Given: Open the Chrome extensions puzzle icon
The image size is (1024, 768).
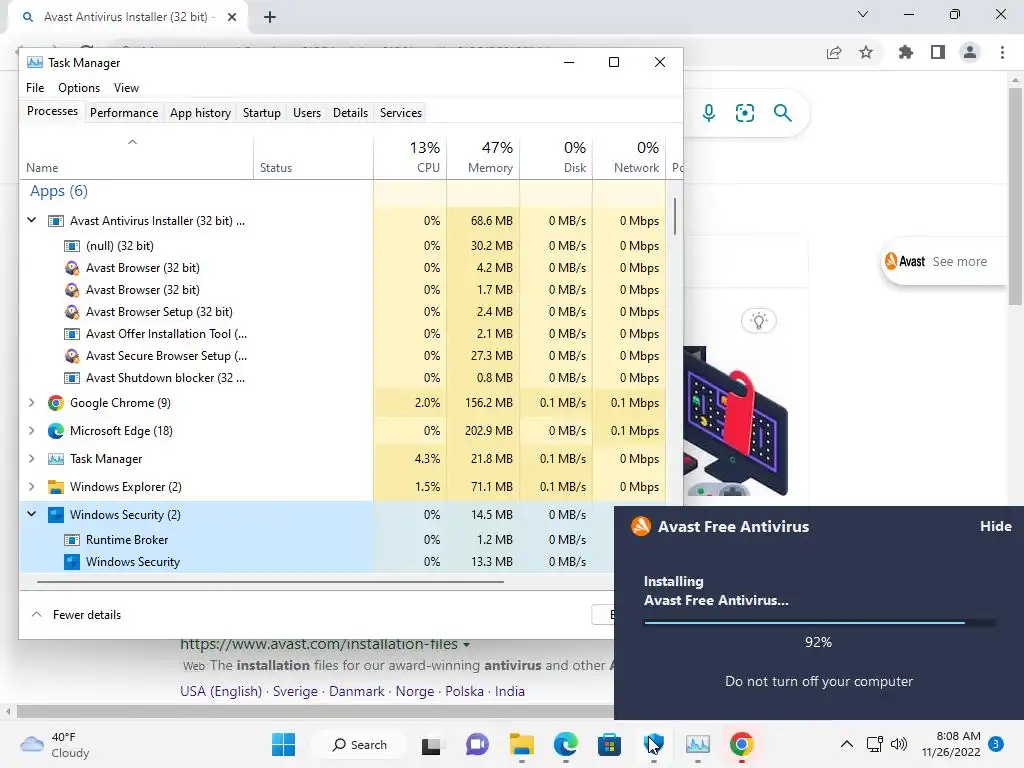Looking at the screenshot, I should pos(906,52).
